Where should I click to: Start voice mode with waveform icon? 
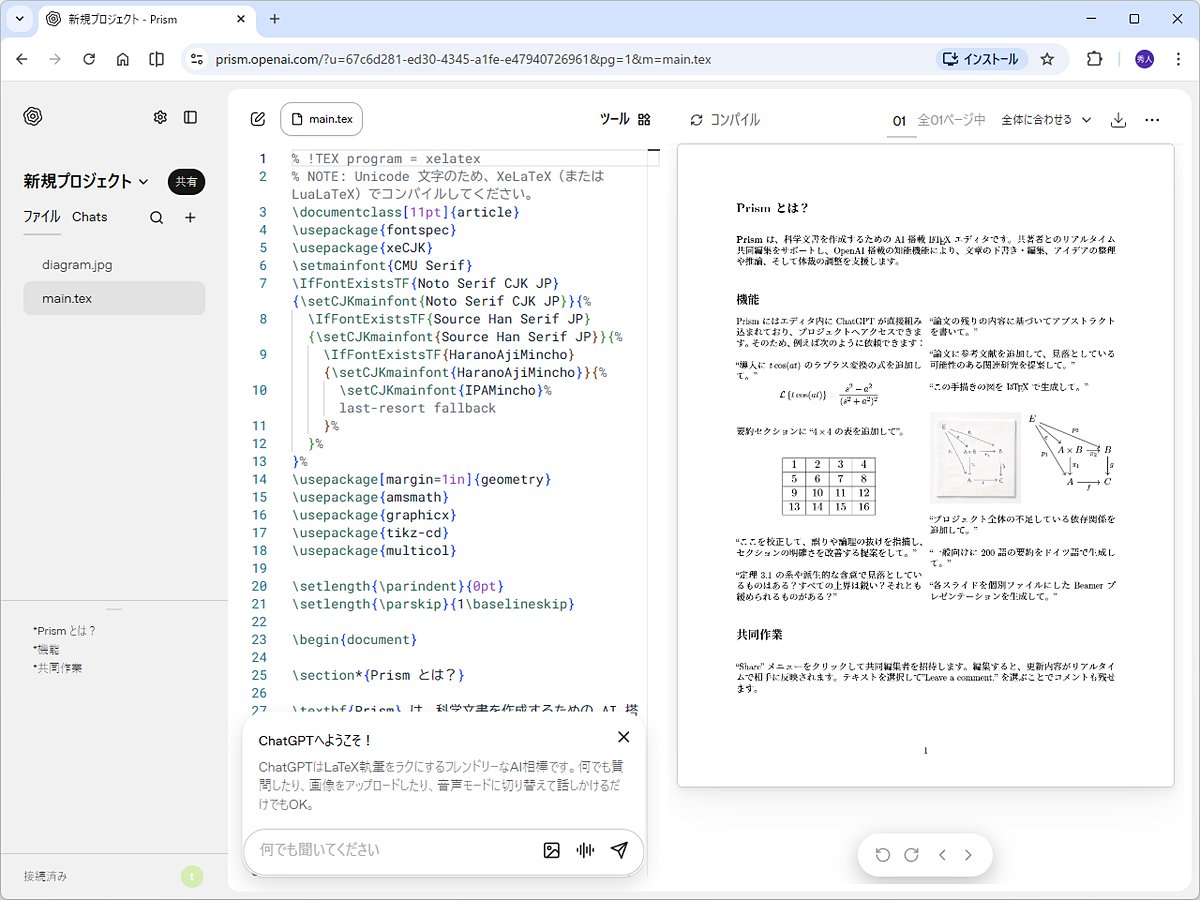[x=585, y=850]
